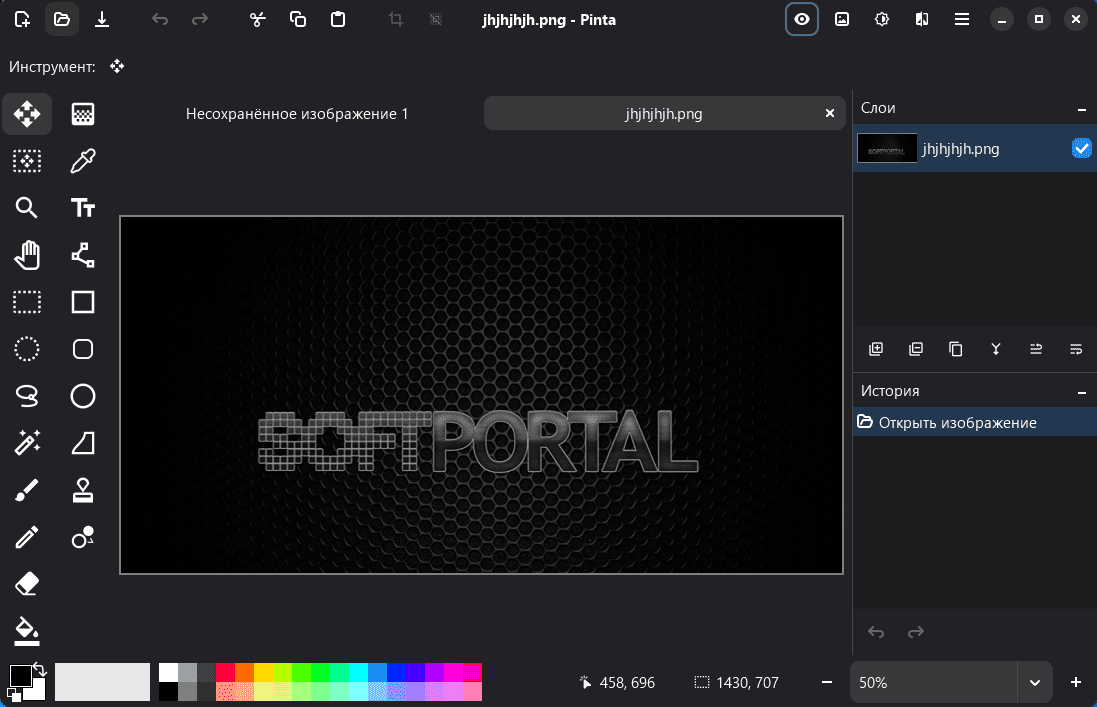Undo last action in top toolbar
This screenshot has width=1097, height=707.
(x=160, y=20)
